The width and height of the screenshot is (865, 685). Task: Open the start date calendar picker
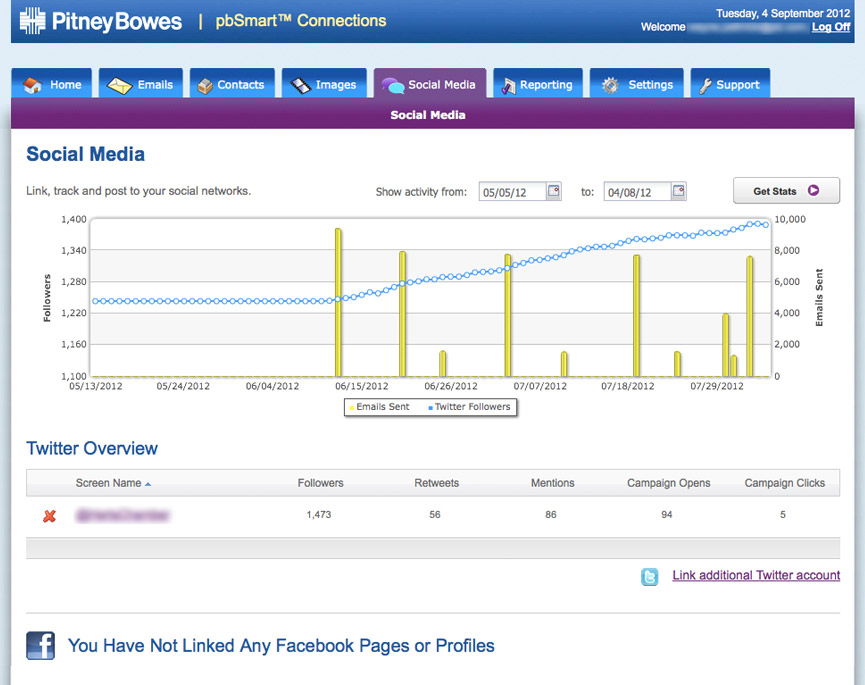[553, 191]
